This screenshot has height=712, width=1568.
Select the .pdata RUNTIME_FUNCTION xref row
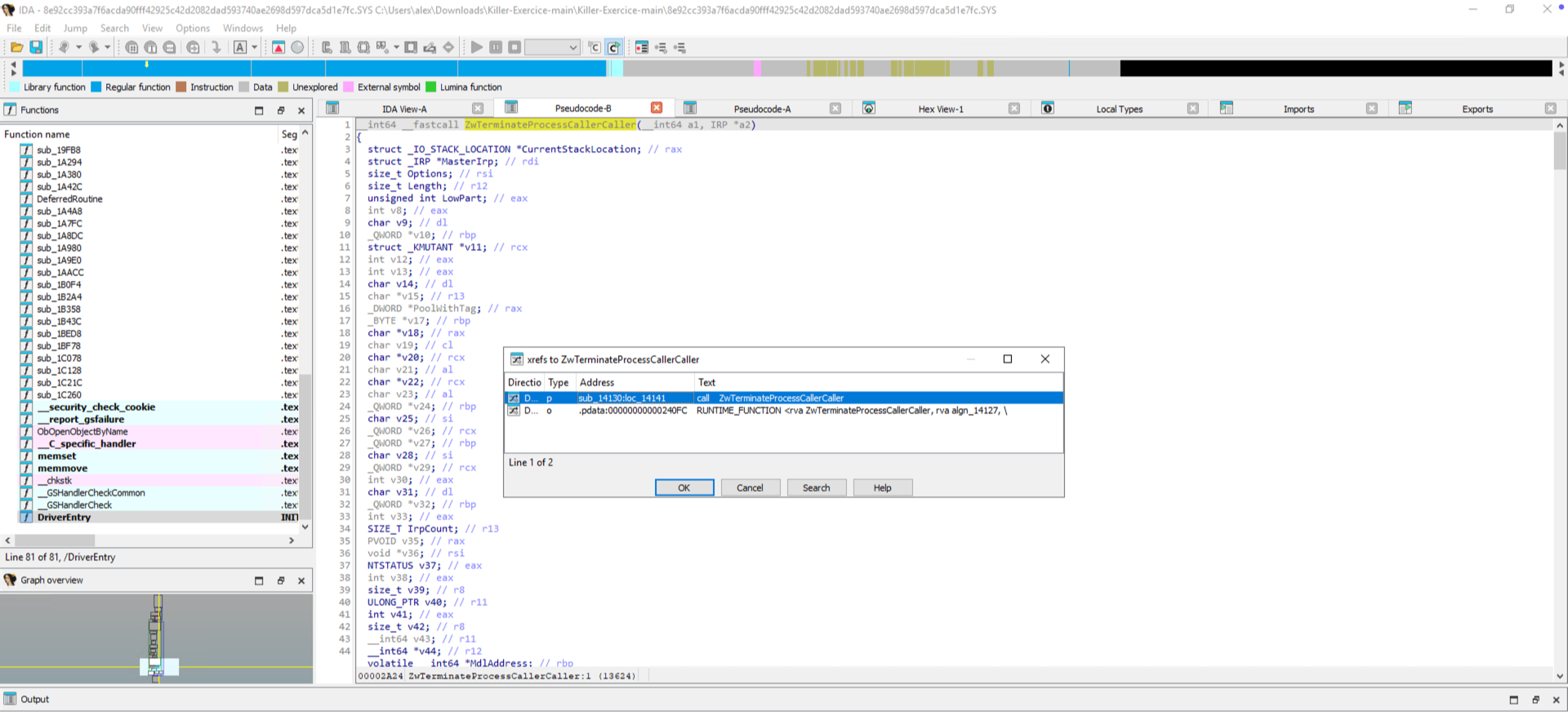(x=784, y=411)
